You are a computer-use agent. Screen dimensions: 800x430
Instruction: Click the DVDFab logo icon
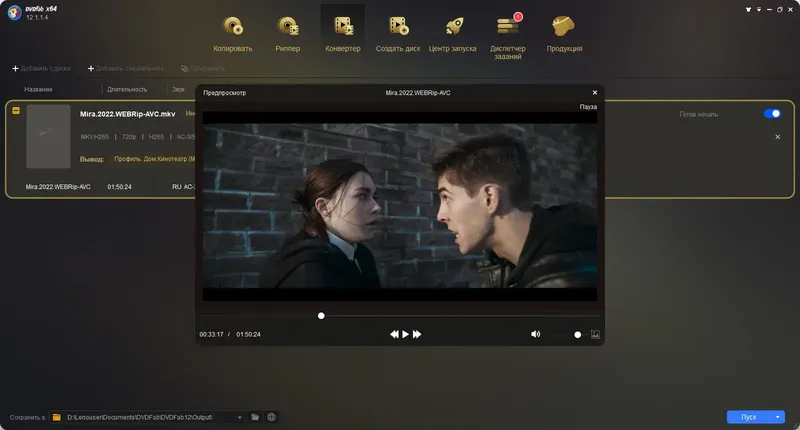coord(14,13)
